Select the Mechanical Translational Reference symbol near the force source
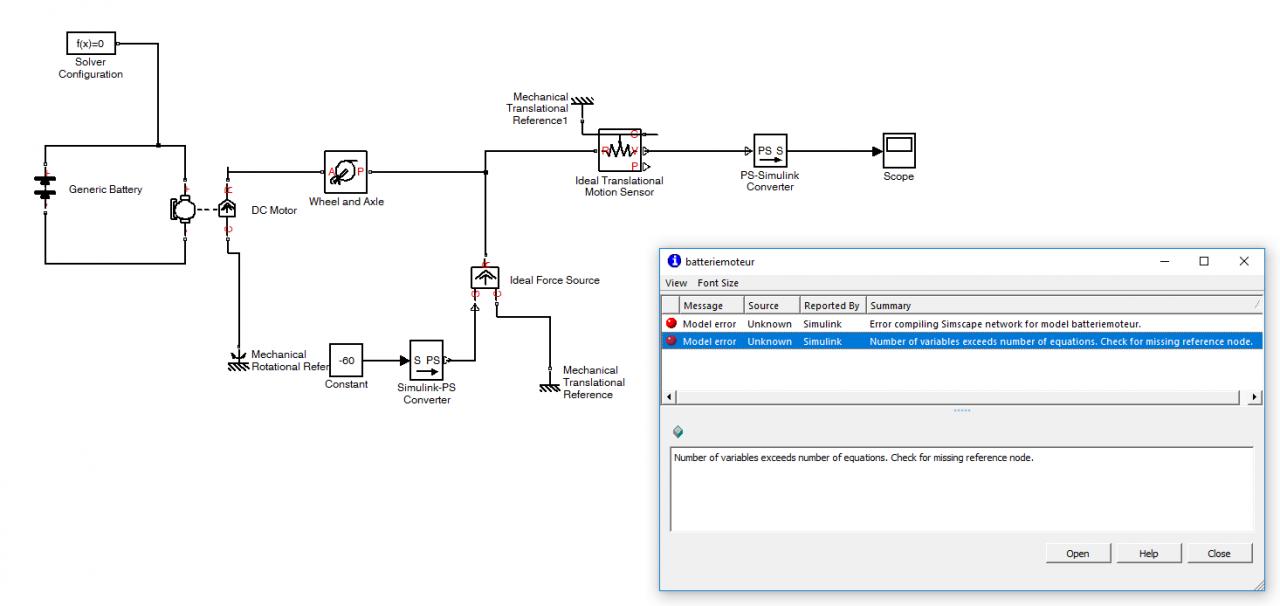Screen dimensions: 1280x606 pos(550,387)
